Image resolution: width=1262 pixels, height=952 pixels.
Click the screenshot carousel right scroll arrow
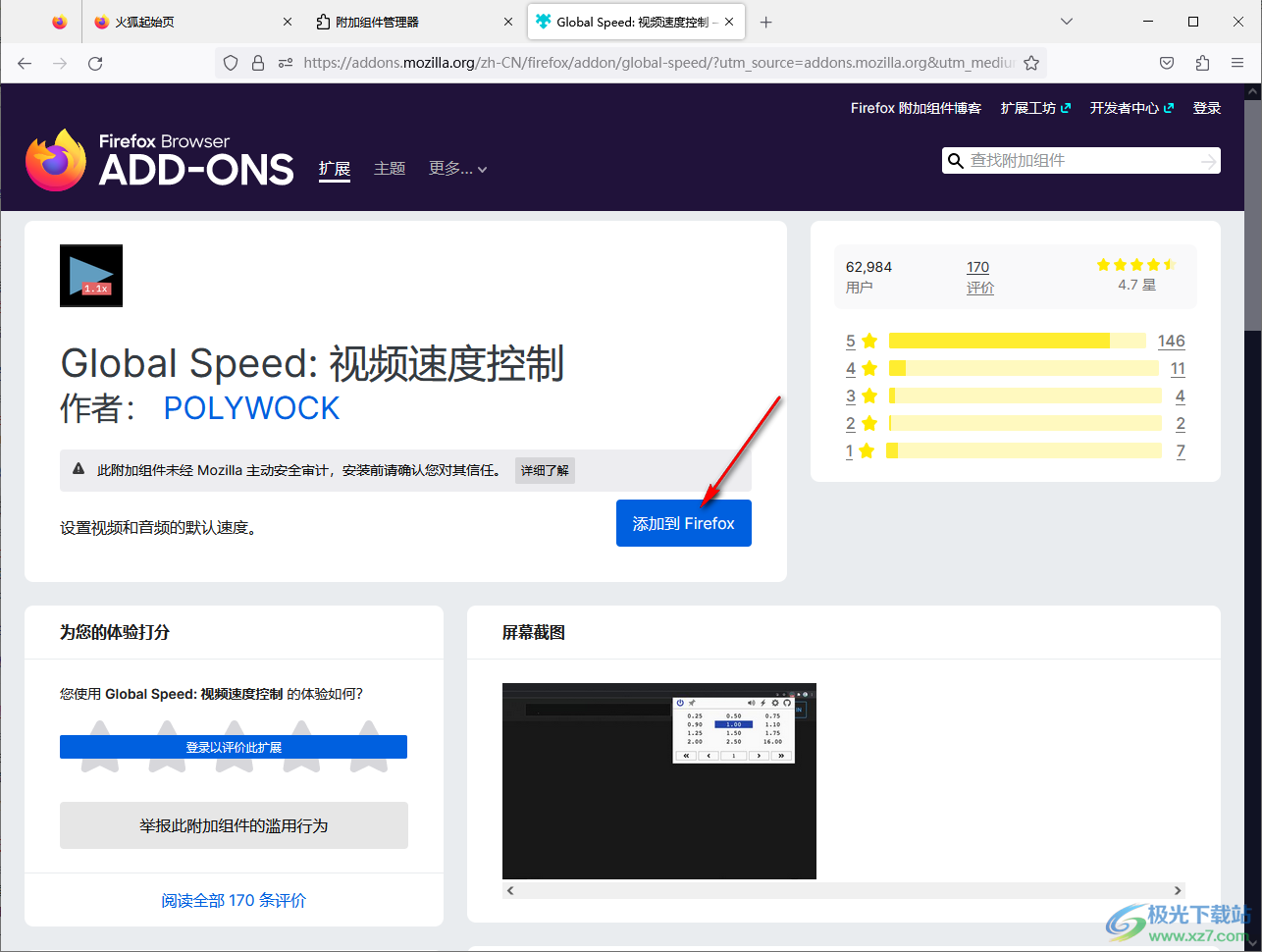(x=1177, y=891)
